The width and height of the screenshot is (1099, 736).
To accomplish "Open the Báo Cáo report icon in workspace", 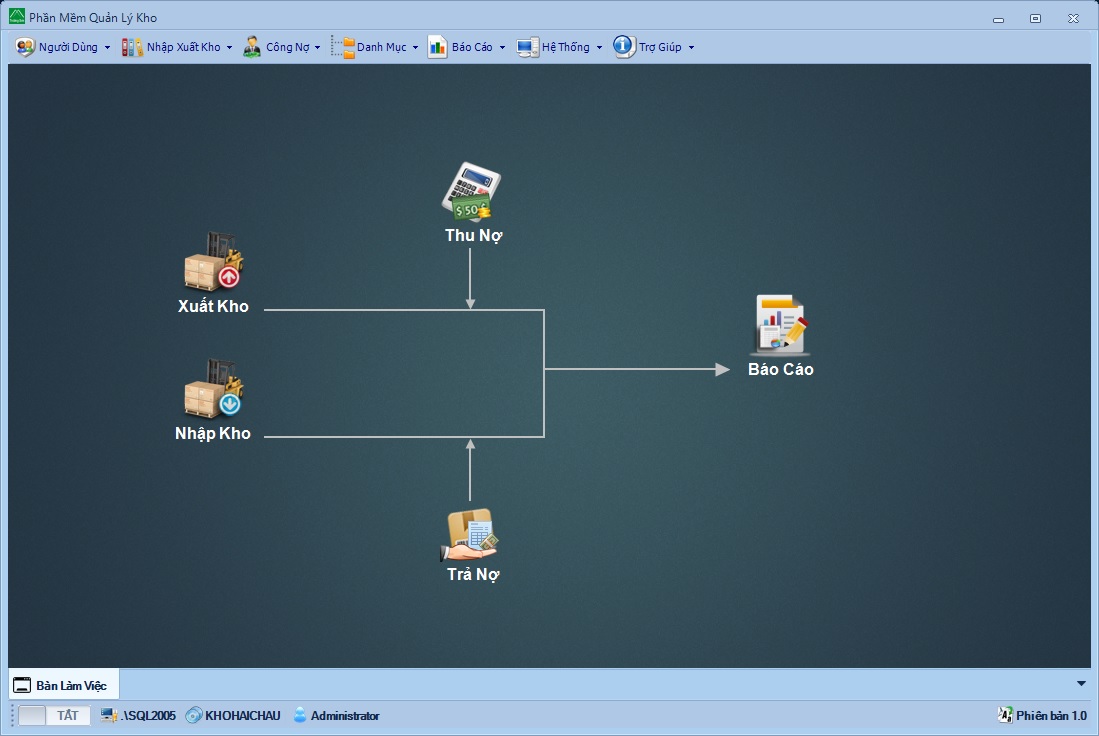I will pyautogui.click(x=780, y=325).
